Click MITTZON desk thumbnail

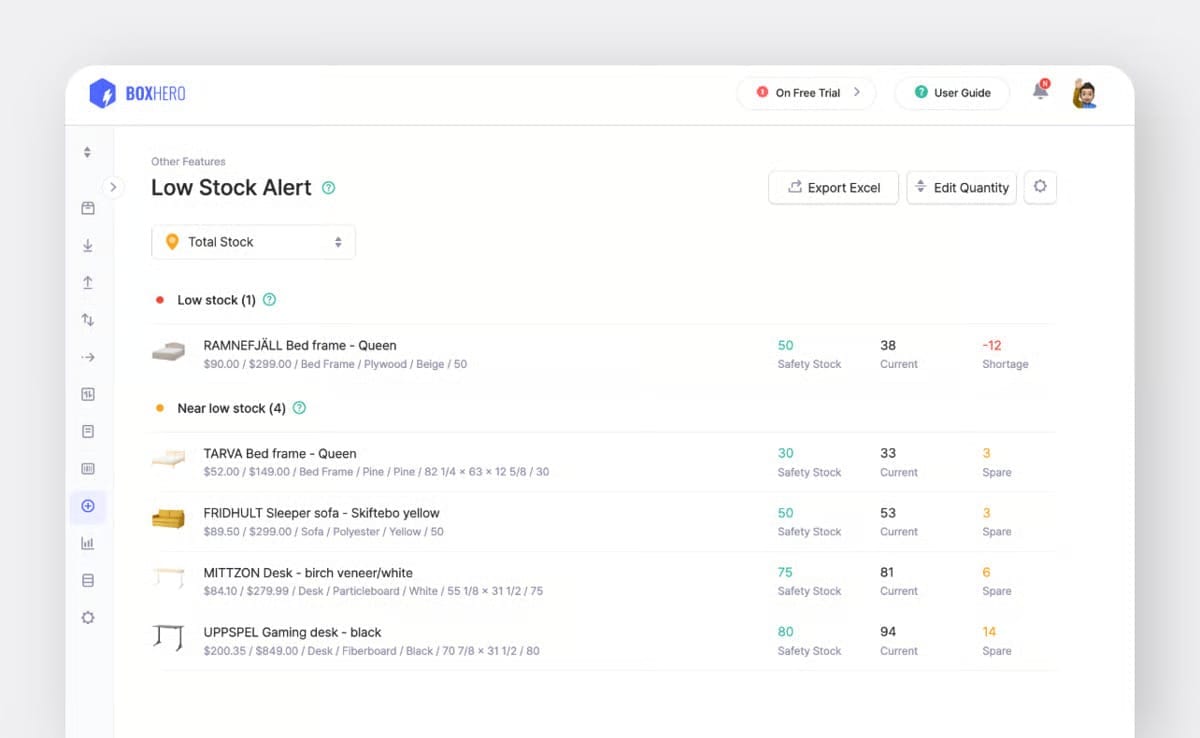click(168, 578)
